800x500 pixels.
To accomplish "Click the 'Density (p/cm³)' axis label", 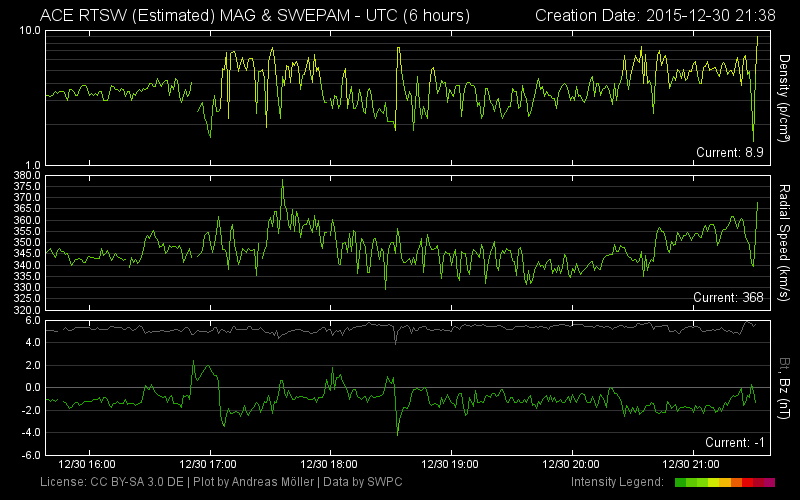I will [787, 96].
